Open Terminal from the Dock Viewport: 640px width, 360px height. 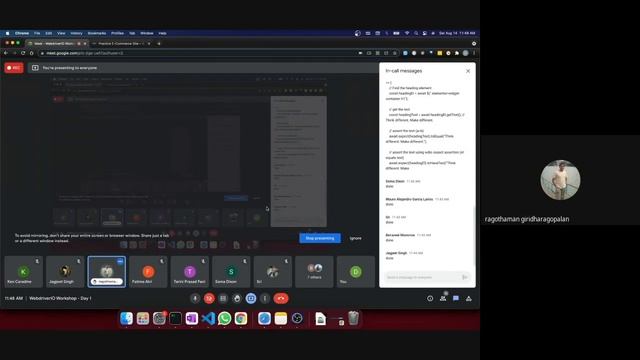[x=176, y=318]
